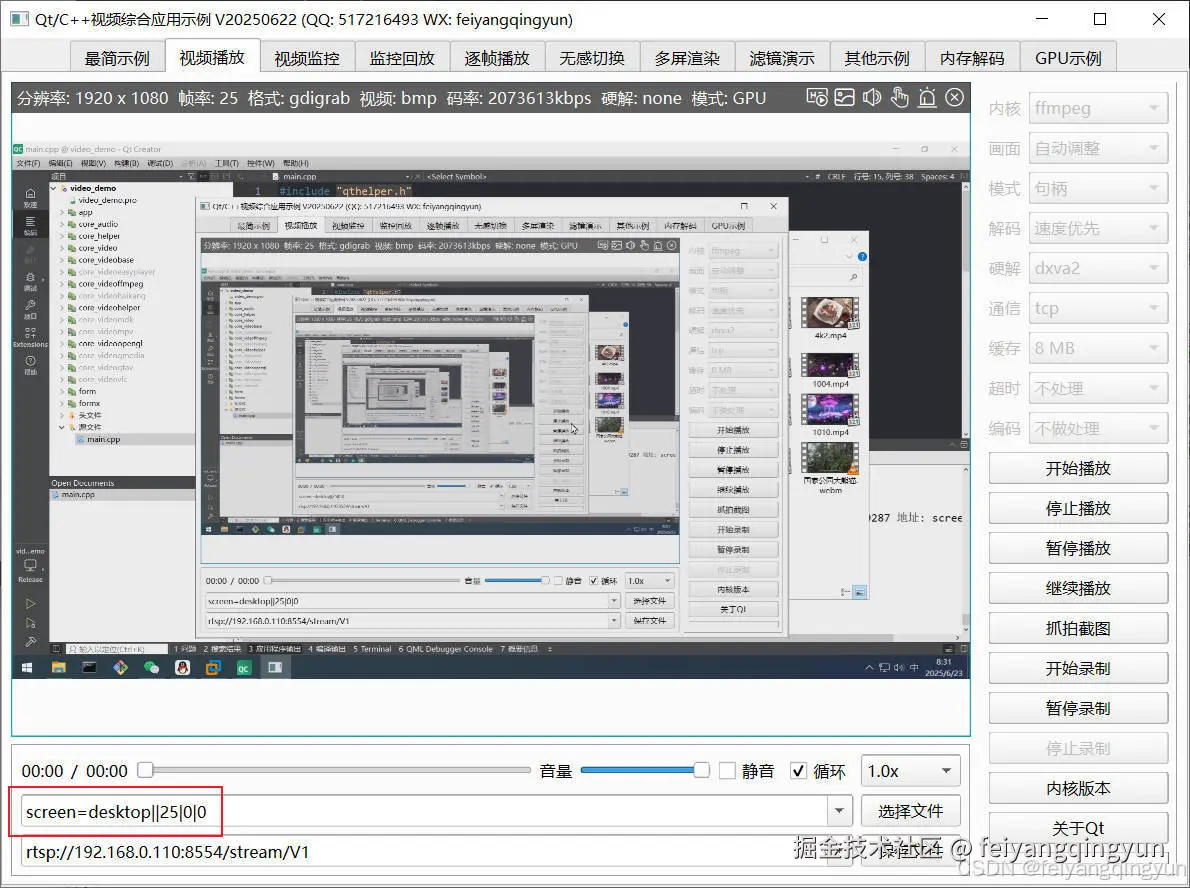Click the record-video icon in the video header

point(817,97)
